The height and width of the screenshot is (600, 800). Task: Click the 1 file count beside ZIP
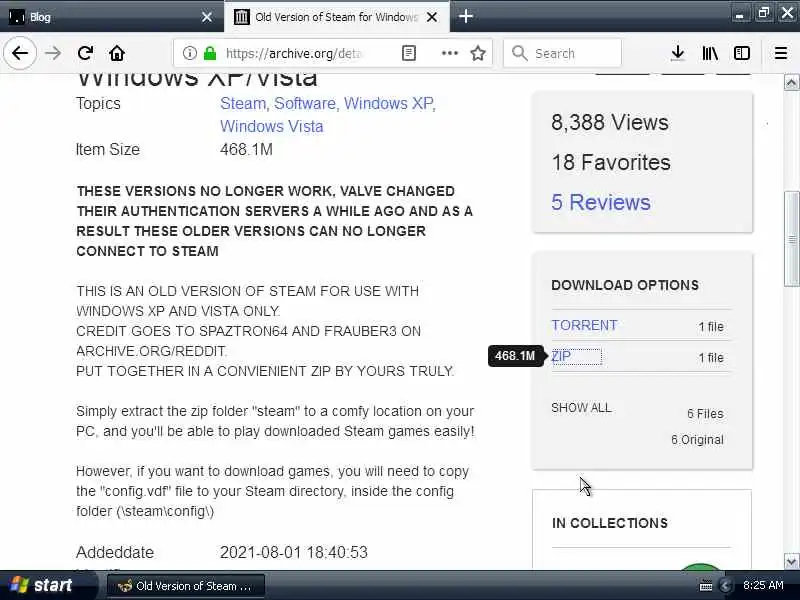tap(711, 358)
